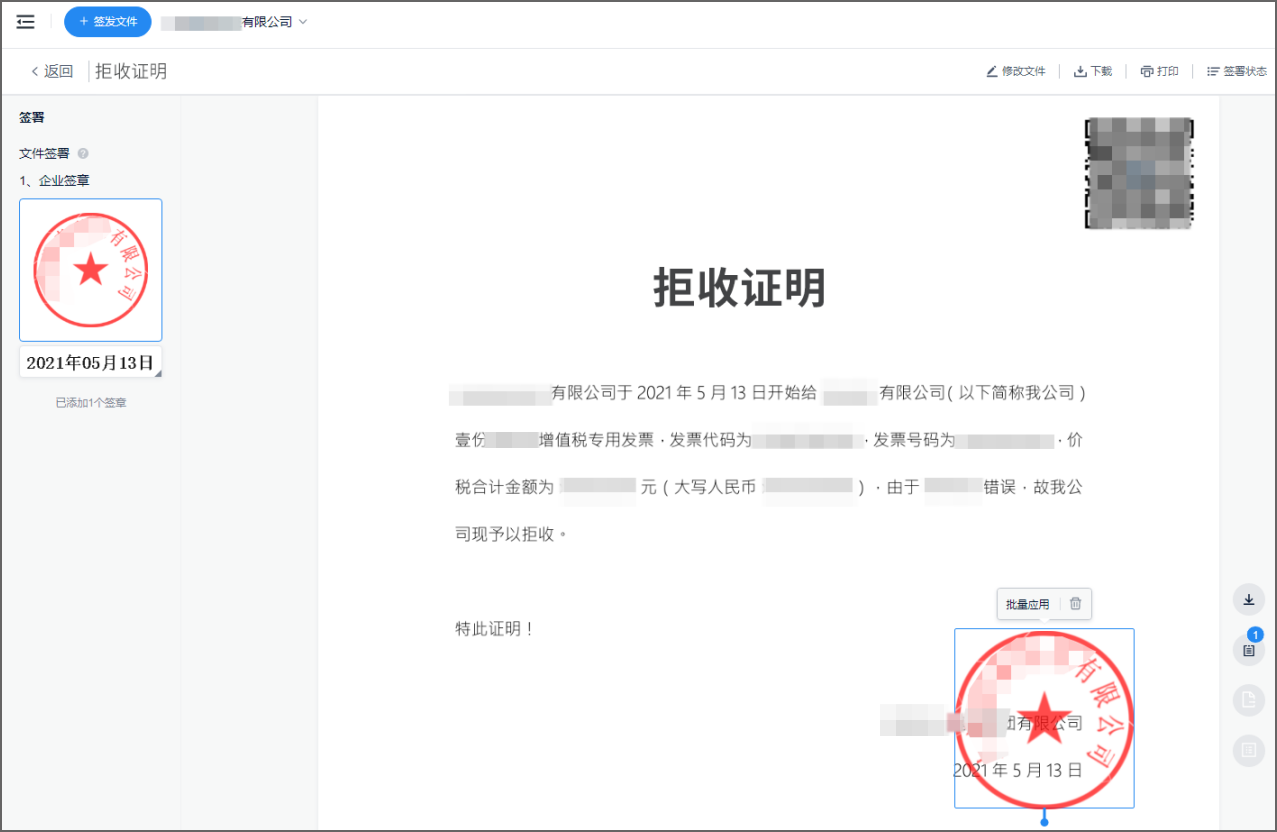Viewport: 1277px width, 832px height.
Task: Click the 2021年05月13日 date stamp
Action: (91, 363)
